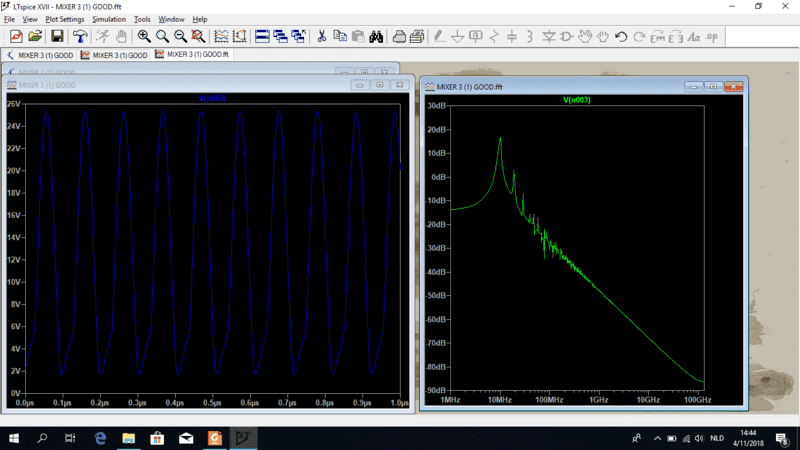Viewport: 800px width, 450px height.
Task: Click the green V(n003) FFT trace label
Action: (579, 100)
